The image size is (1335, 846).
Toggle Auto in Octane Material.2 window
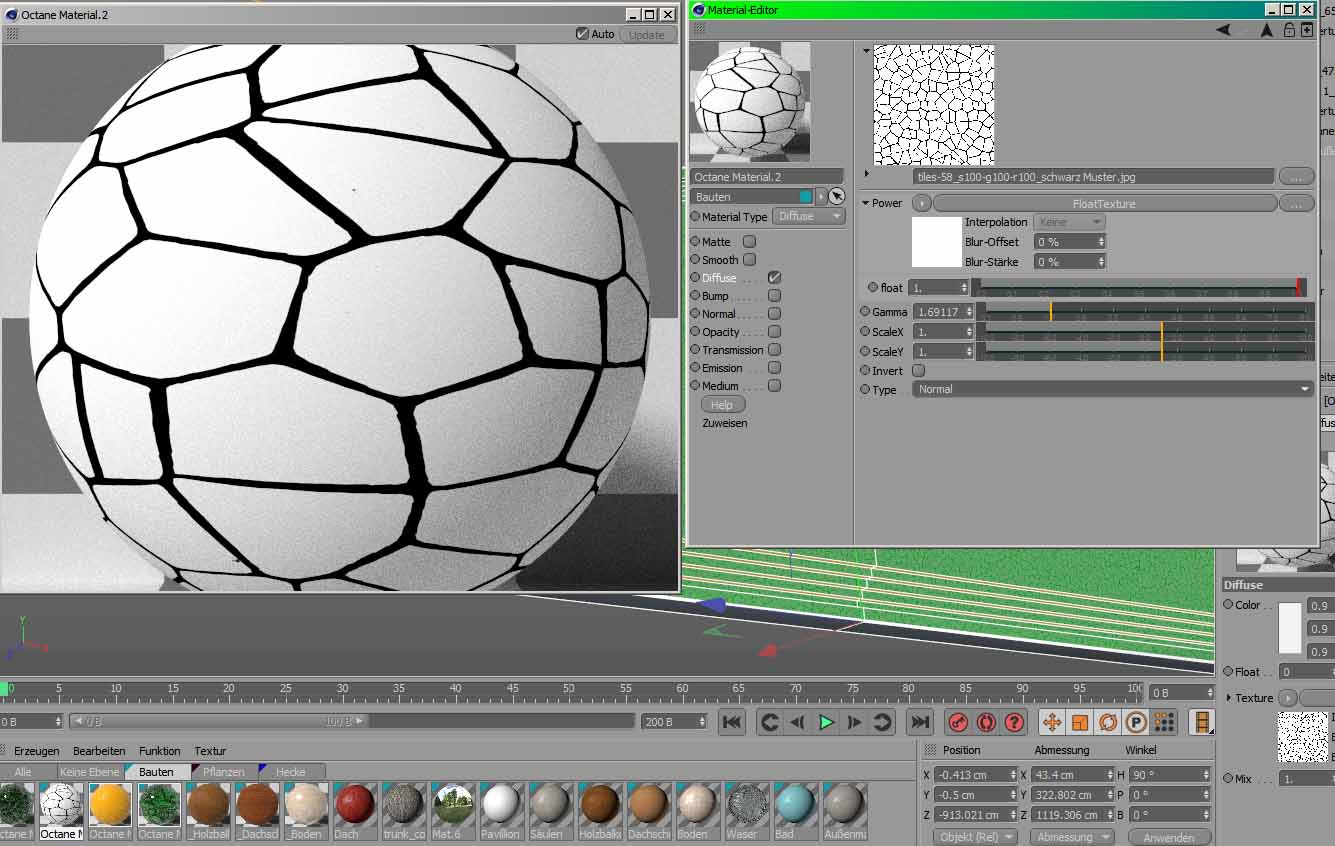click(582, 34)
